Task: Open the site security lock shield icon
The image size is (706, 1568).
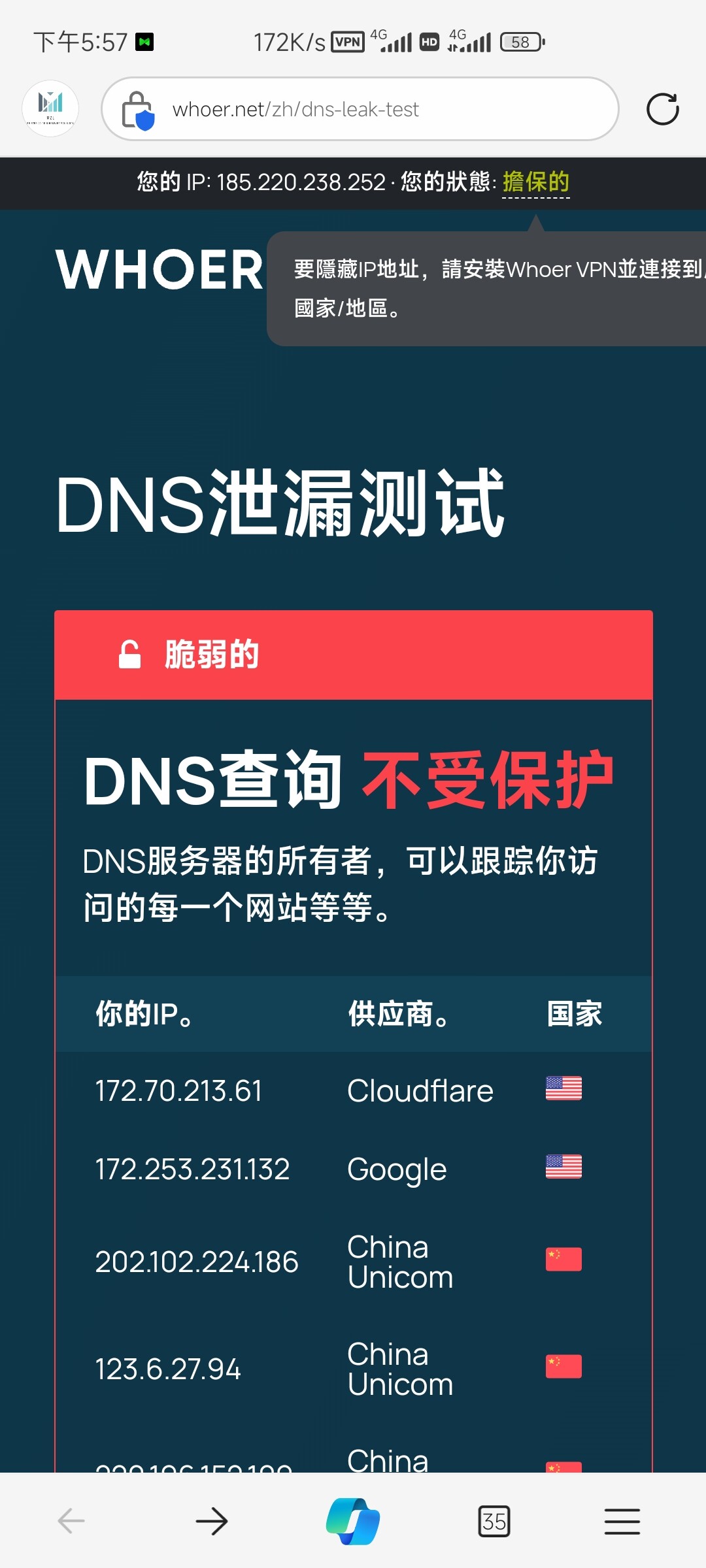Action: (x=138, y=110)
